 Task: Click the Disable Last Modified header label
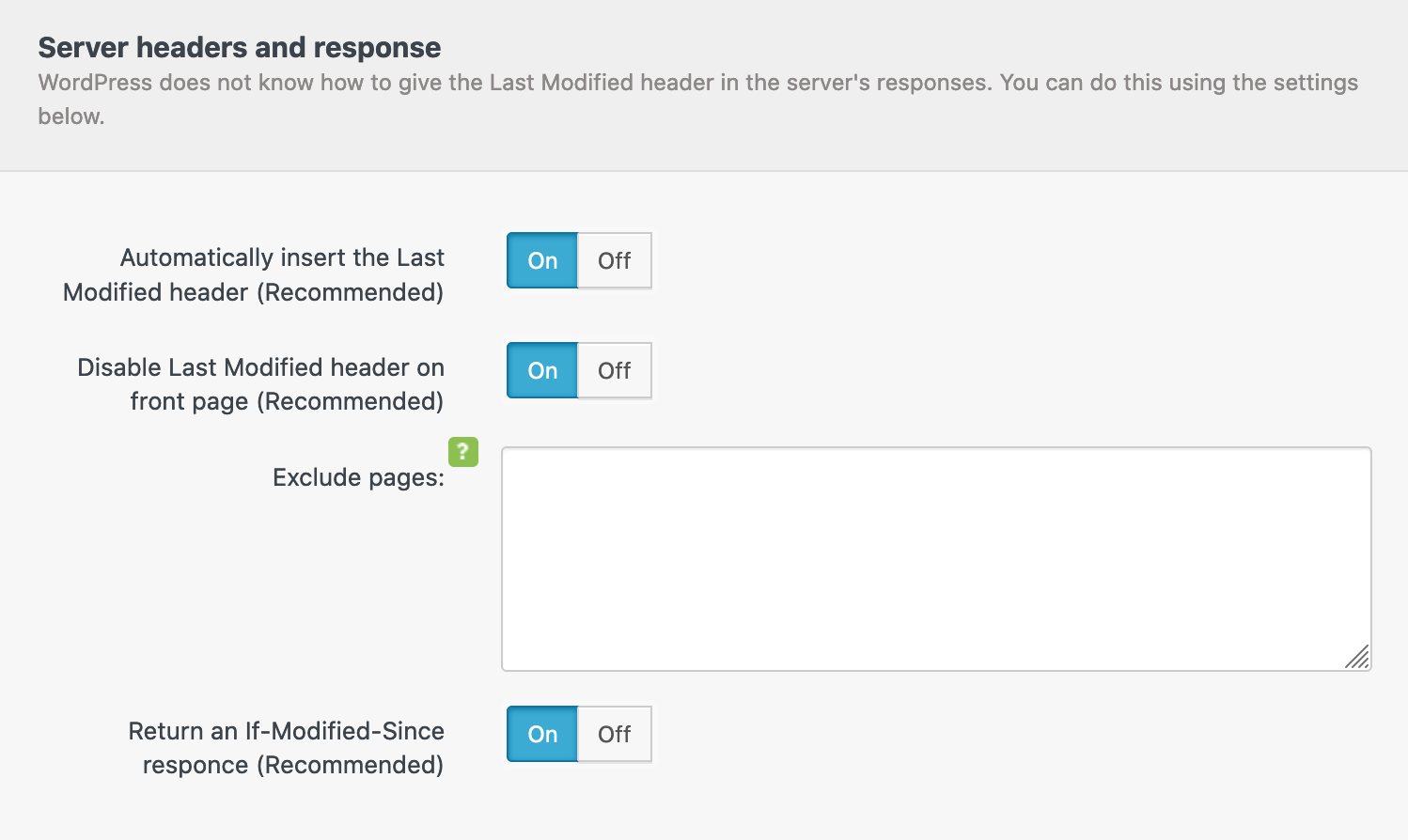260,383
